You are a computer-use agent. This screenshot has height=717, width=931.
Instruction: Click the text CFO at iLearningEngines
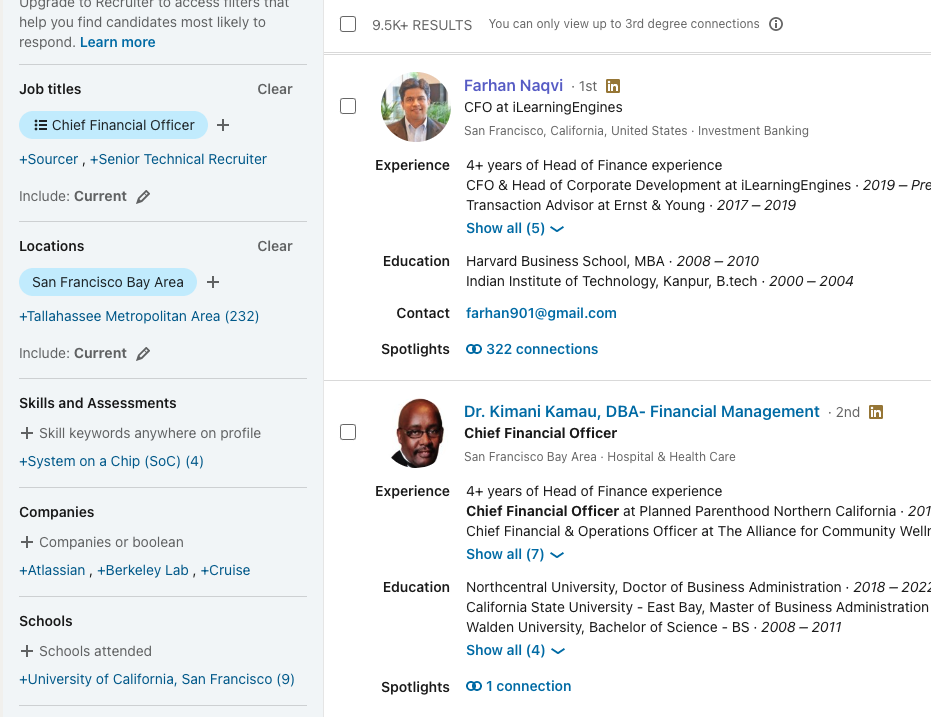tap(543, 107)
